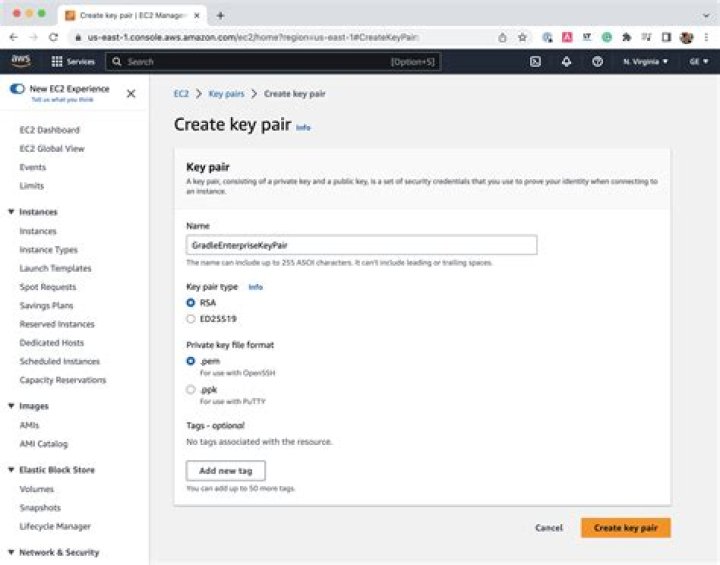
Task: Bookmark this page with the star icon
Action: [522, 37]
